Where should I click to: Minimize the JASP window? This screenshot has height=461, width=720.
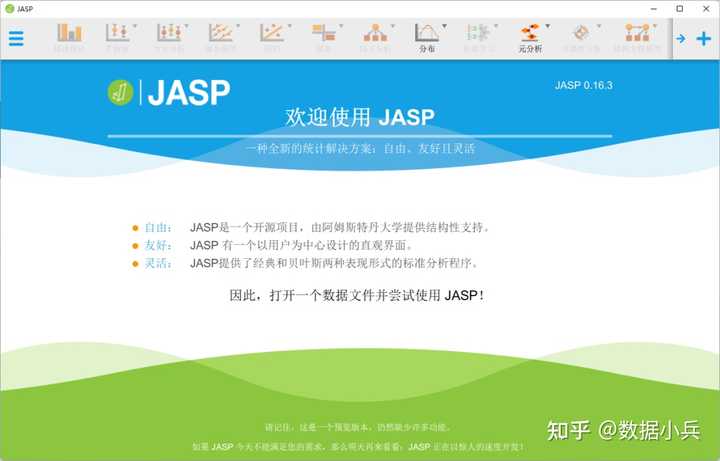tap(654, 9)
